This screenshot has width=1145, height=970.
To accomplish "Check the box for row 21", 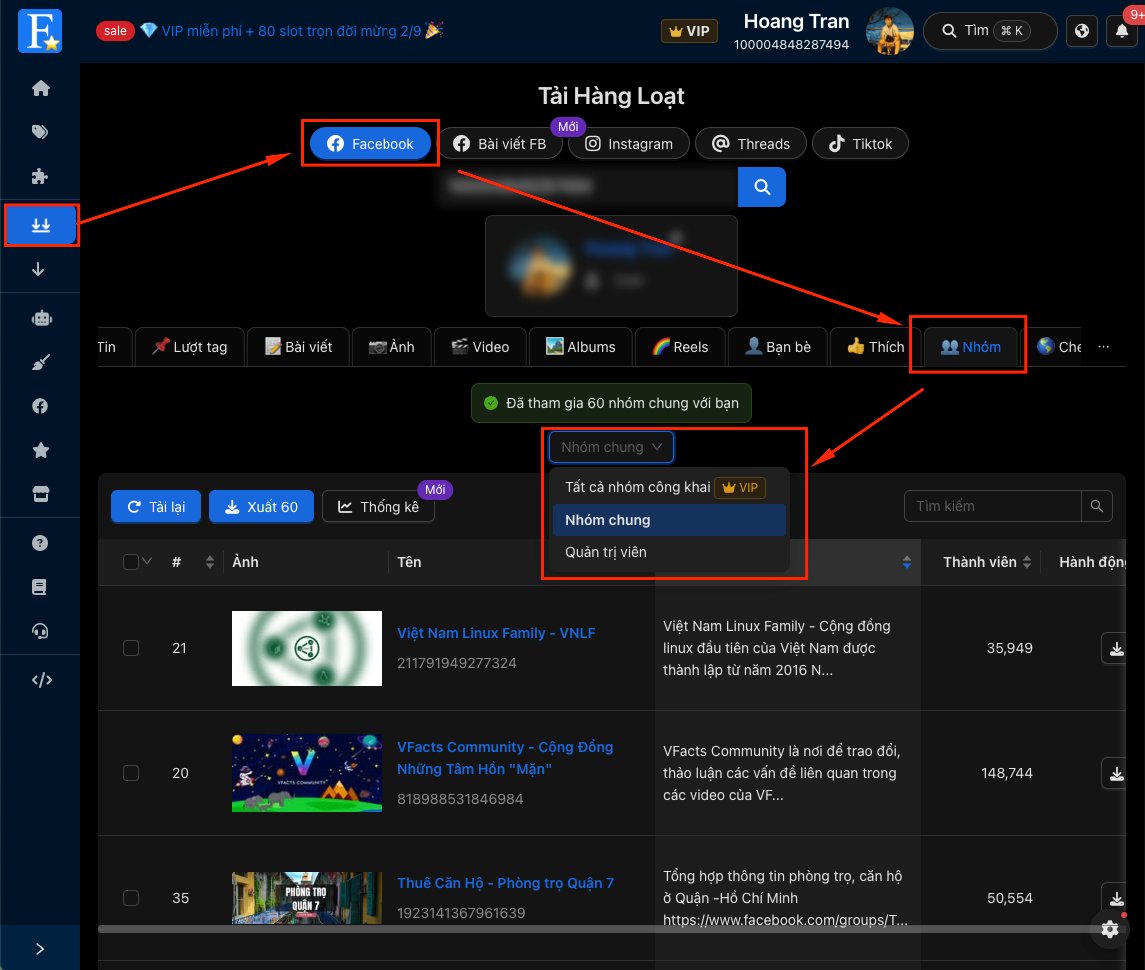I will point(131,648).
